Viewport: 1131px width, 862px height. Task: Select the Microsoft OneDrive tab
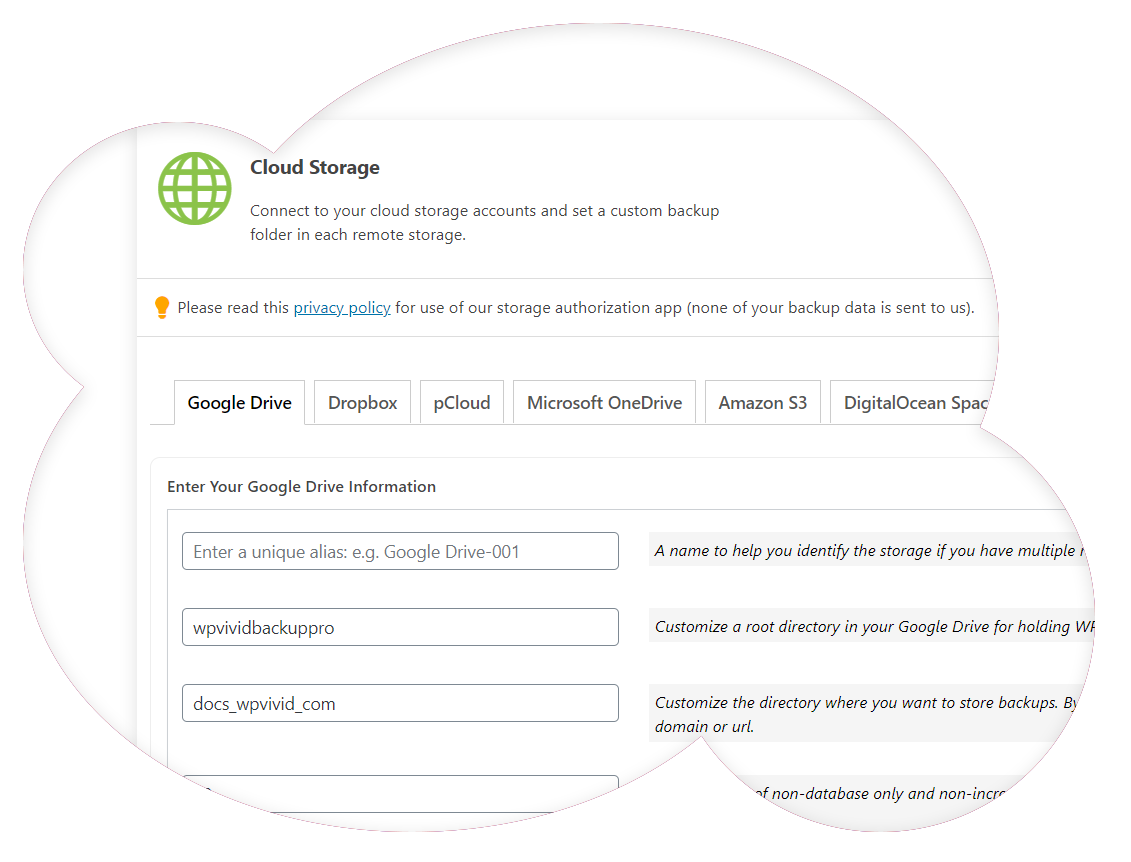[x=604, y=403]
